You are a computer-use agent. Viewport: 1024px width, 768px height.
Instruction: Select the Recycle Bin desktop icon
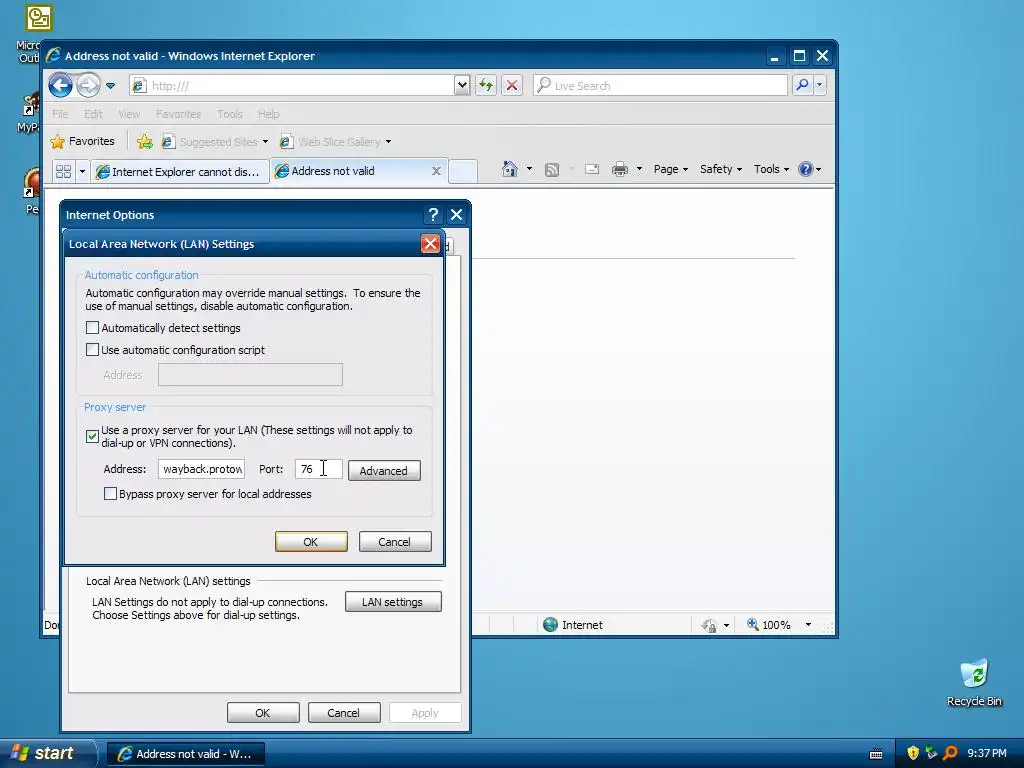coord(974,683)
